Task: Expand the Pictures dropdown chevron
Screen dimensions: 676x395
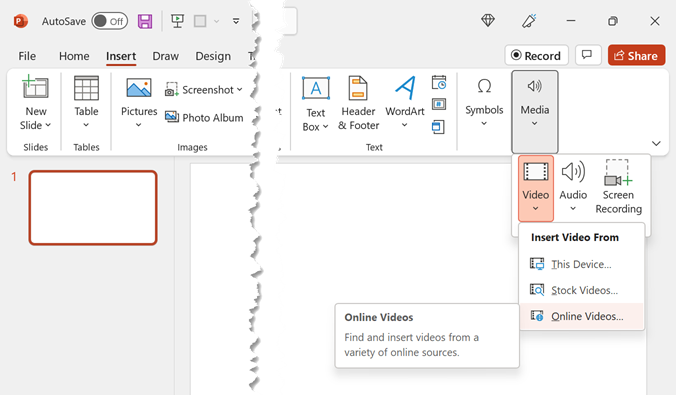Action: click(x=138, y=125)
